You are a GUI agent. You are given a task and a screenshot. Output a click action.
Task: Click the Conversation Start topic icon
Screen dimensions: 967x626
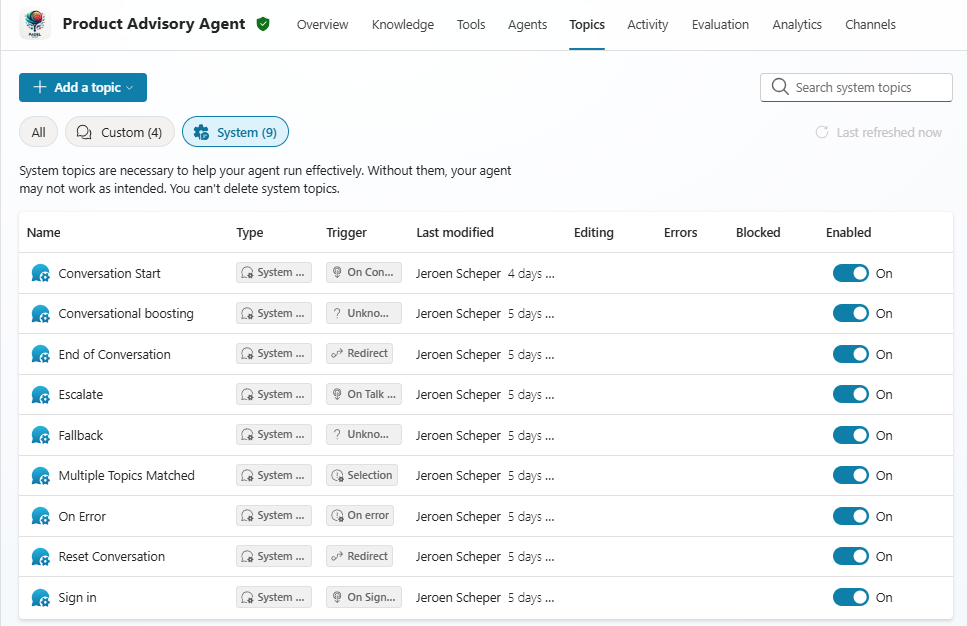pos(41,273)
